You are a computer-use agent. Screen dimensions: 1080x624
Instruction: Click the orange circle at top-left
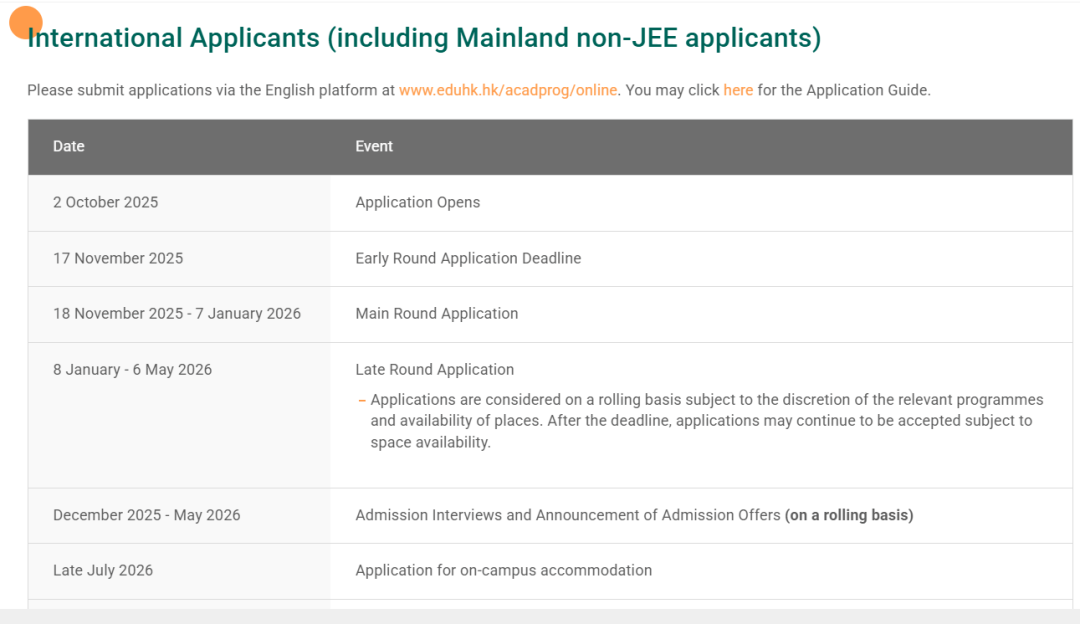[26, 22]
